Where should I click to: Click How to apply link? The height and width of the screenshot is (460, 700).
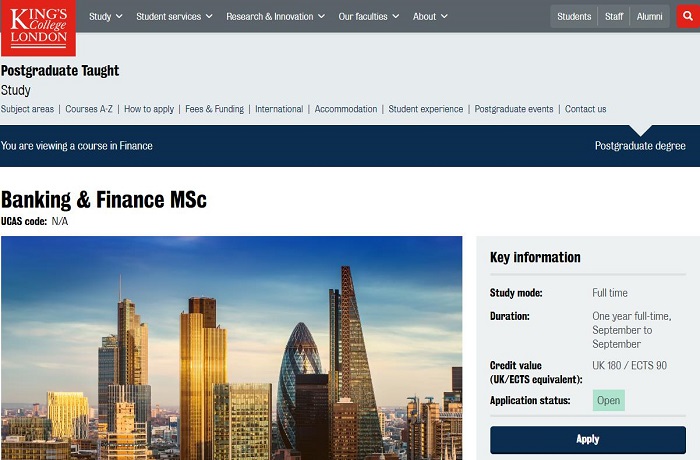click(x=149, y=109)
